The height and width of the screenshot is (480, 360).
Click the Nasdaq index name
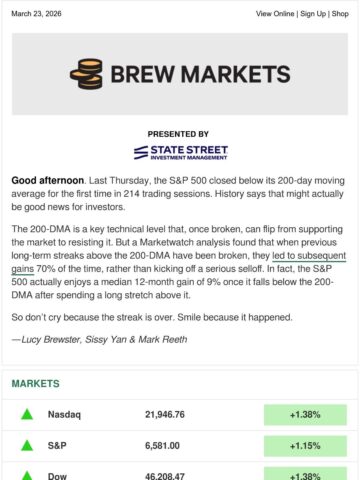pos(64,415)
